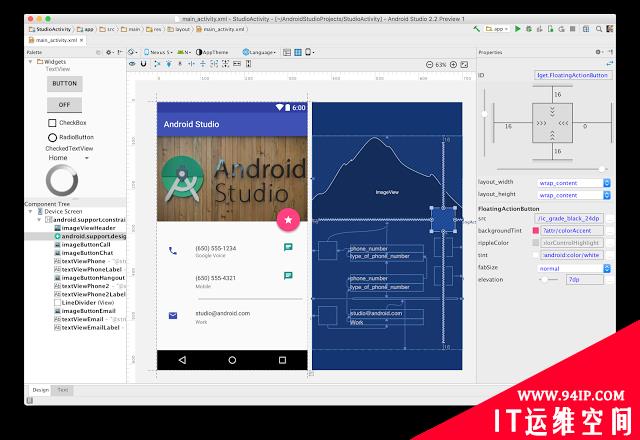Select OFF toggle button widget
This screenshot has width=640, height=440.
64,105
